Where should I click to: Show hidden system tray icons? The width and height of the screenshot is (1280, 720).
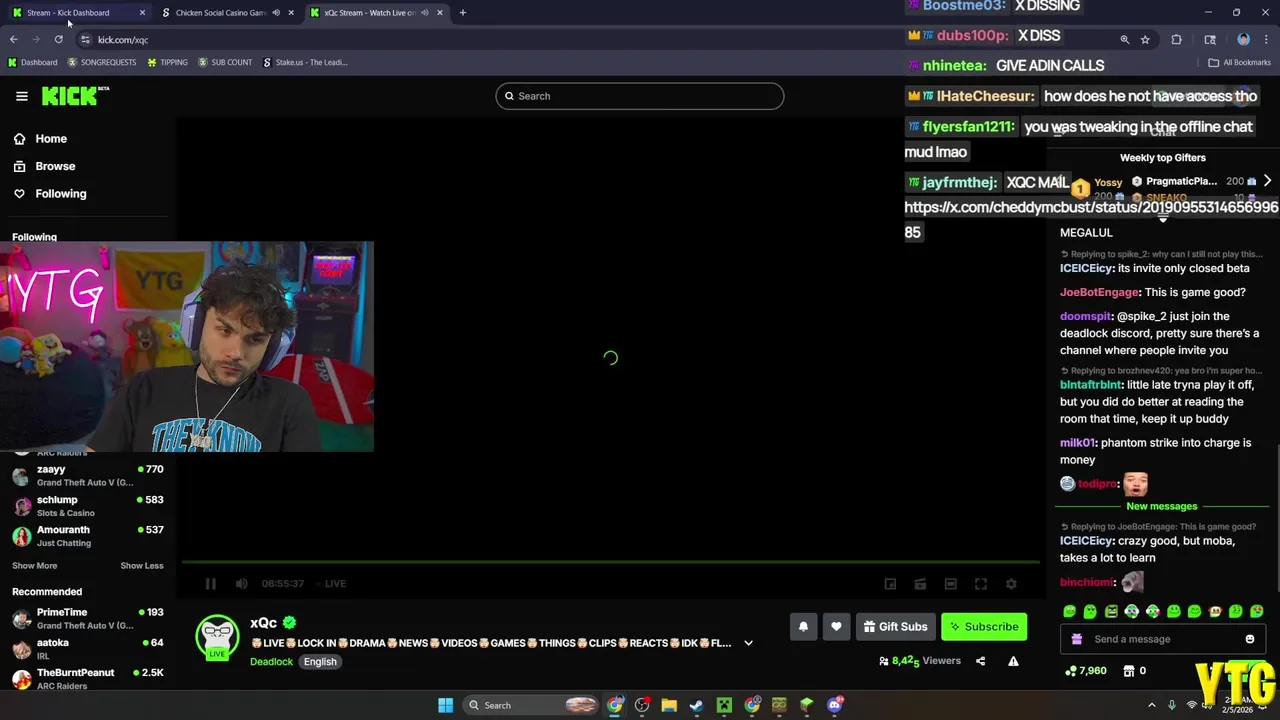pyautogui.click(x=1151, y=705)
